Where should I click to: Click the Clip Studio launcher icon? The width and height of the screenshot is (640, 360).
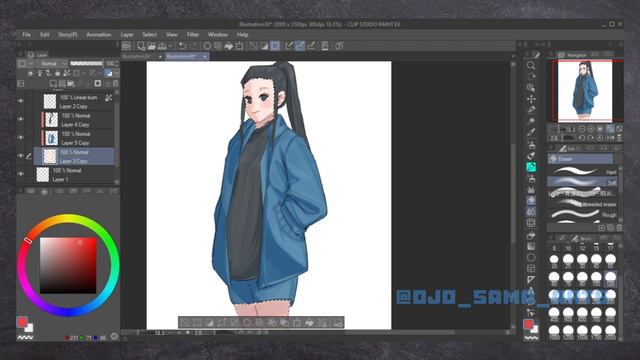coord(126,46)
